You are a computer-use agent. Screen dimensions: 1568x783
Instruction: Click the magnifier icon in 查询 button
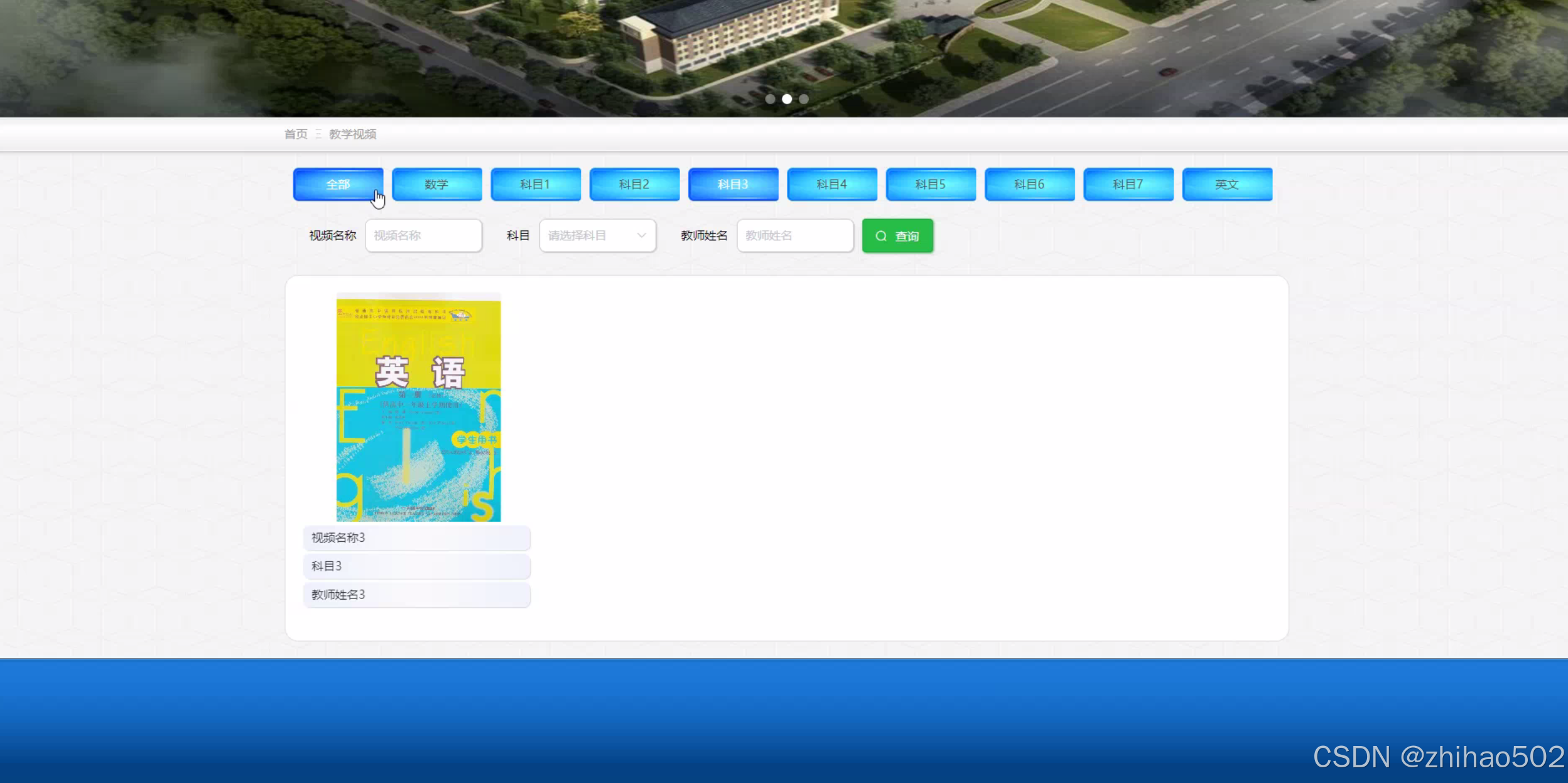[881, 236]
